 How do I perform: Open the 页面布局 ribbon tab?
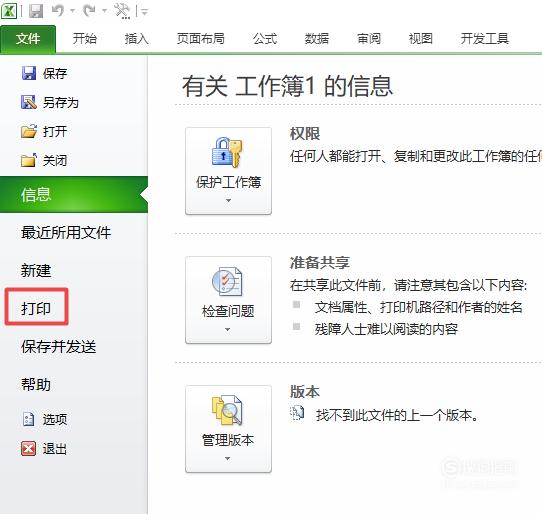tap(200, 38)
